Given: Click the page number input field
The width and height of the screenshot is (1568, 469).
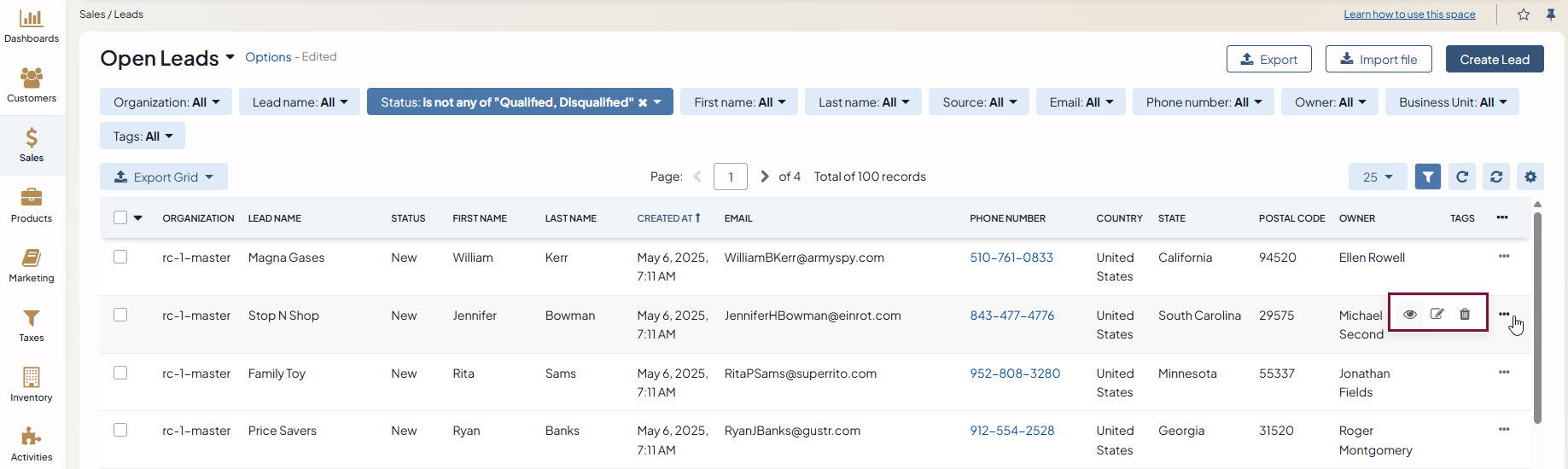Looking at the screenshot, I should pos(731,177).
